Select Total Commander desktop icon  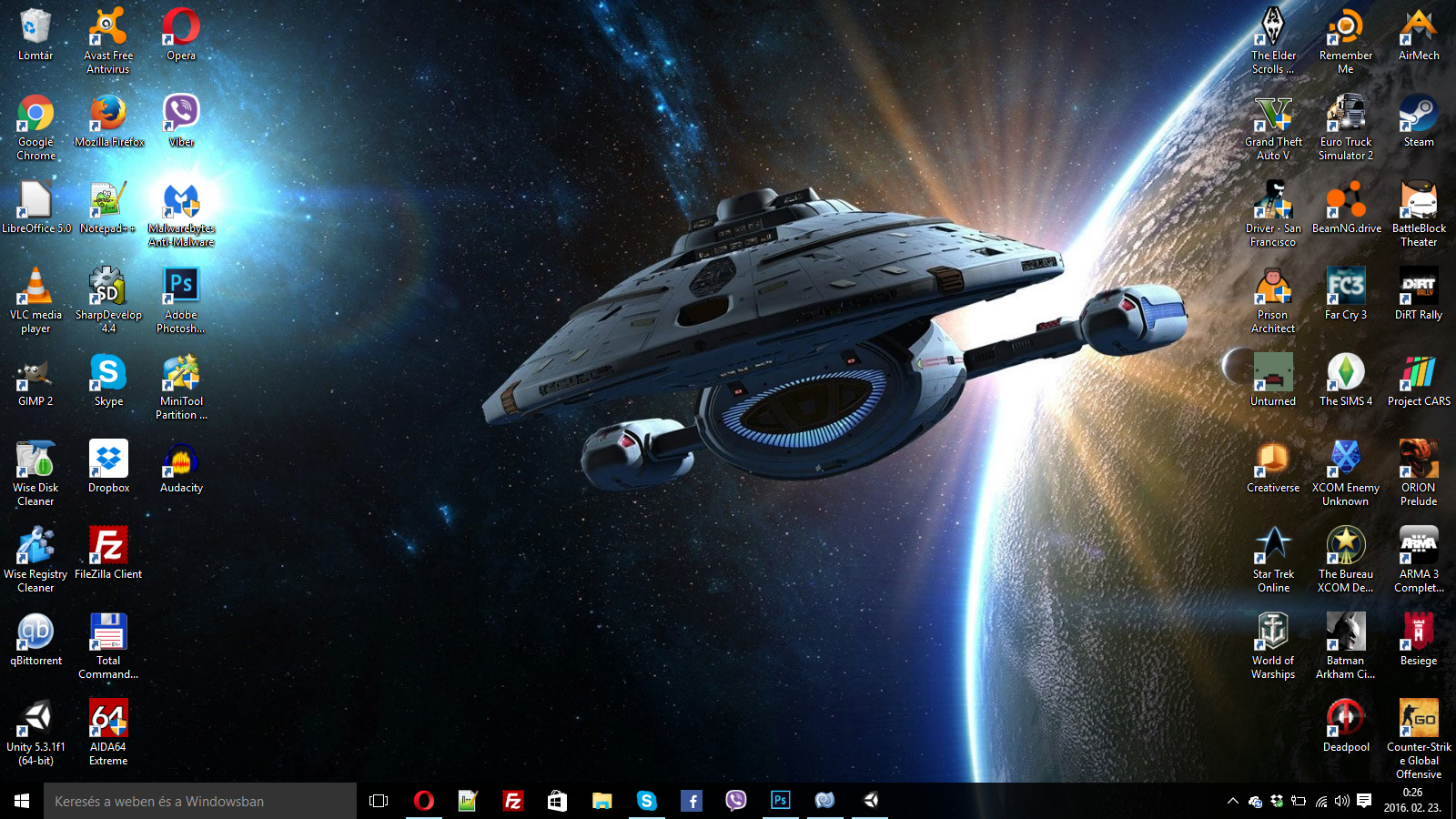click(108, 646)
